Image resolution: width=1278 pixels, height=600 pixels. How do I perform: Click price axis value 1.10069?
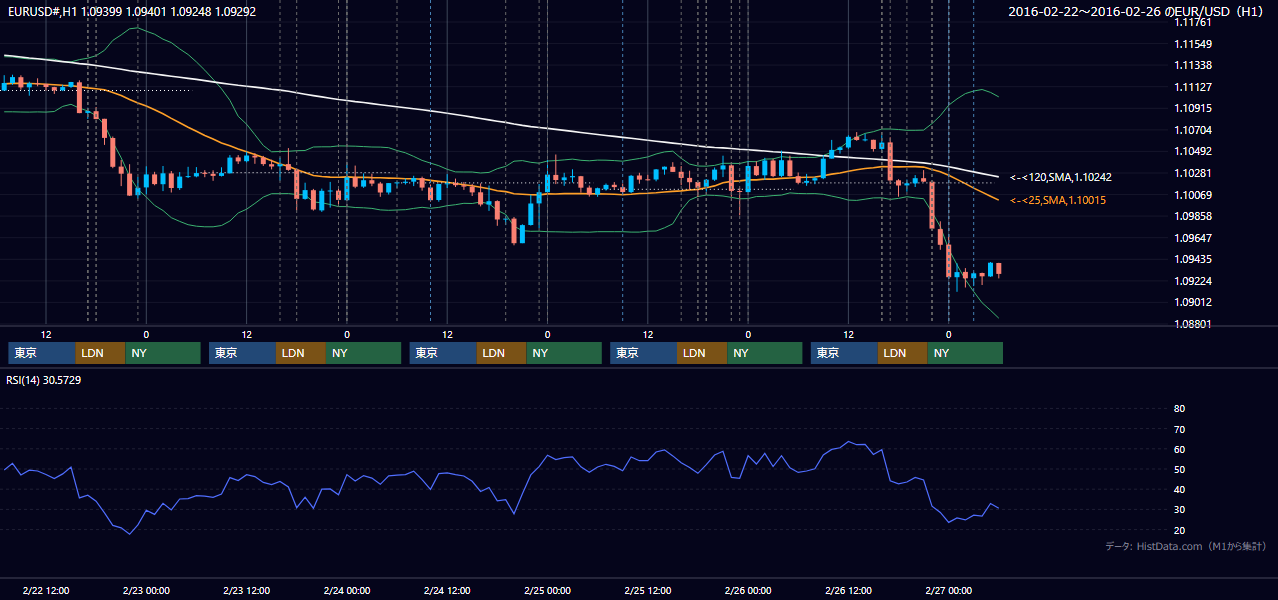click(x=1192, y=195)
